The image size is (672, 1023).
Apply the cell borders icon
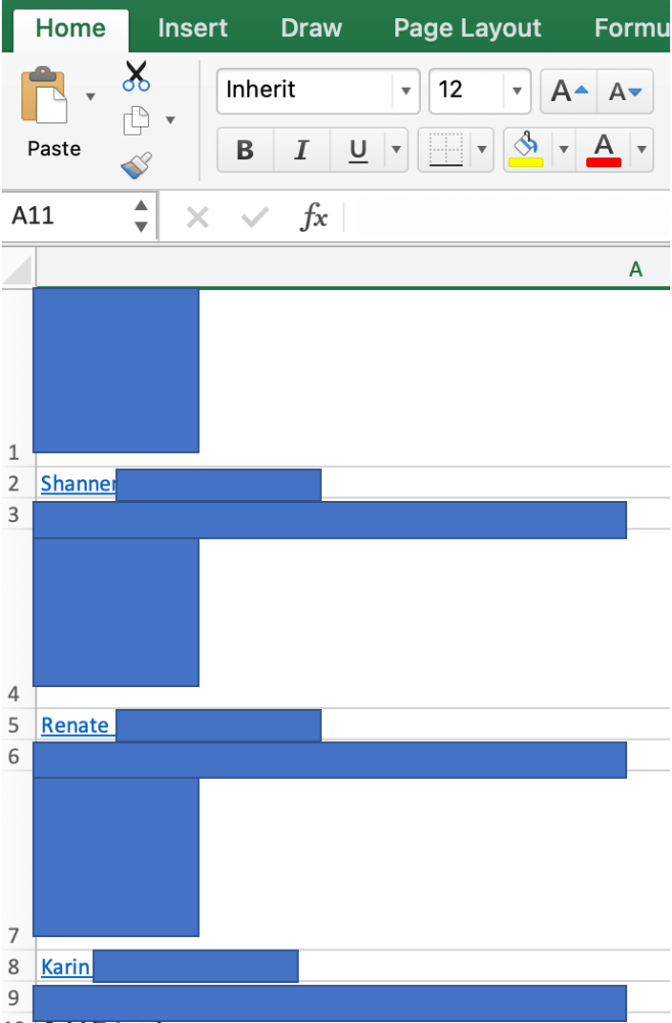(x=446, y=150)
